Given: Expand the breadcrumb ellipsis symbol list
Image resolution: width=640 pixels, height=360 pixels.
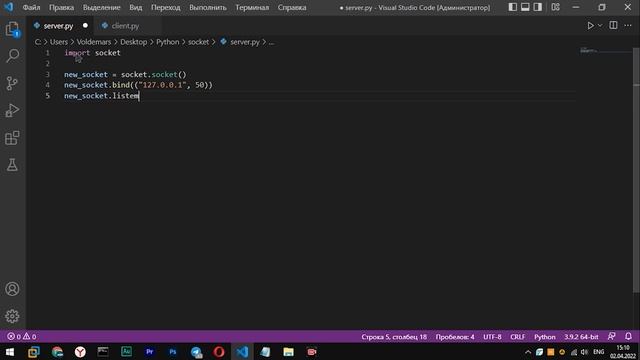Looking at the screenshot, I should pyautogui.click(x=271, y=42).
